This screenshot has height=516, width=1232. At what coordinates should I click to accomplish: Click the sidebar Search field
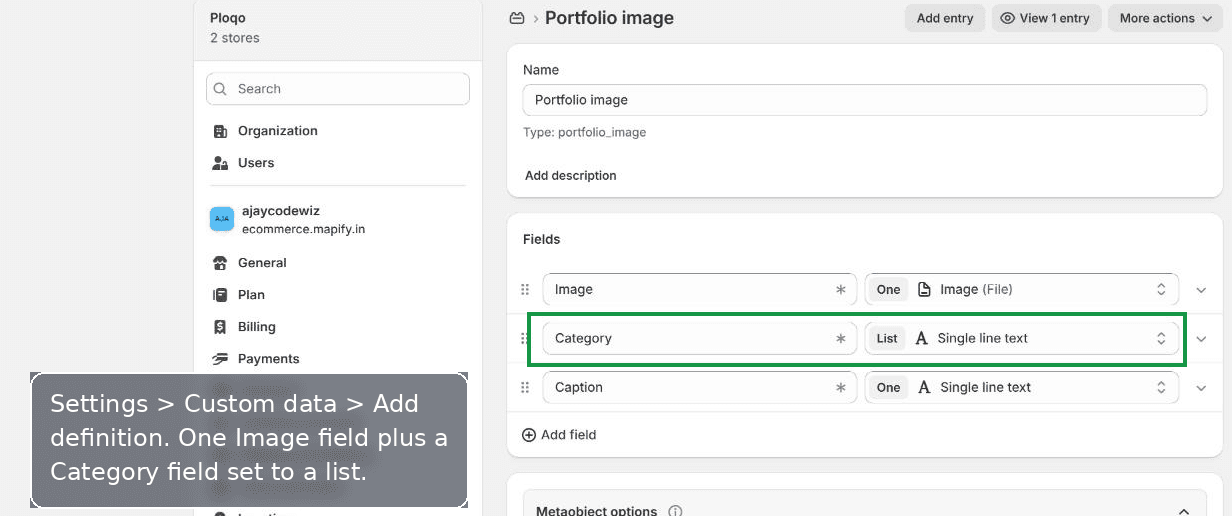point(338,89)
